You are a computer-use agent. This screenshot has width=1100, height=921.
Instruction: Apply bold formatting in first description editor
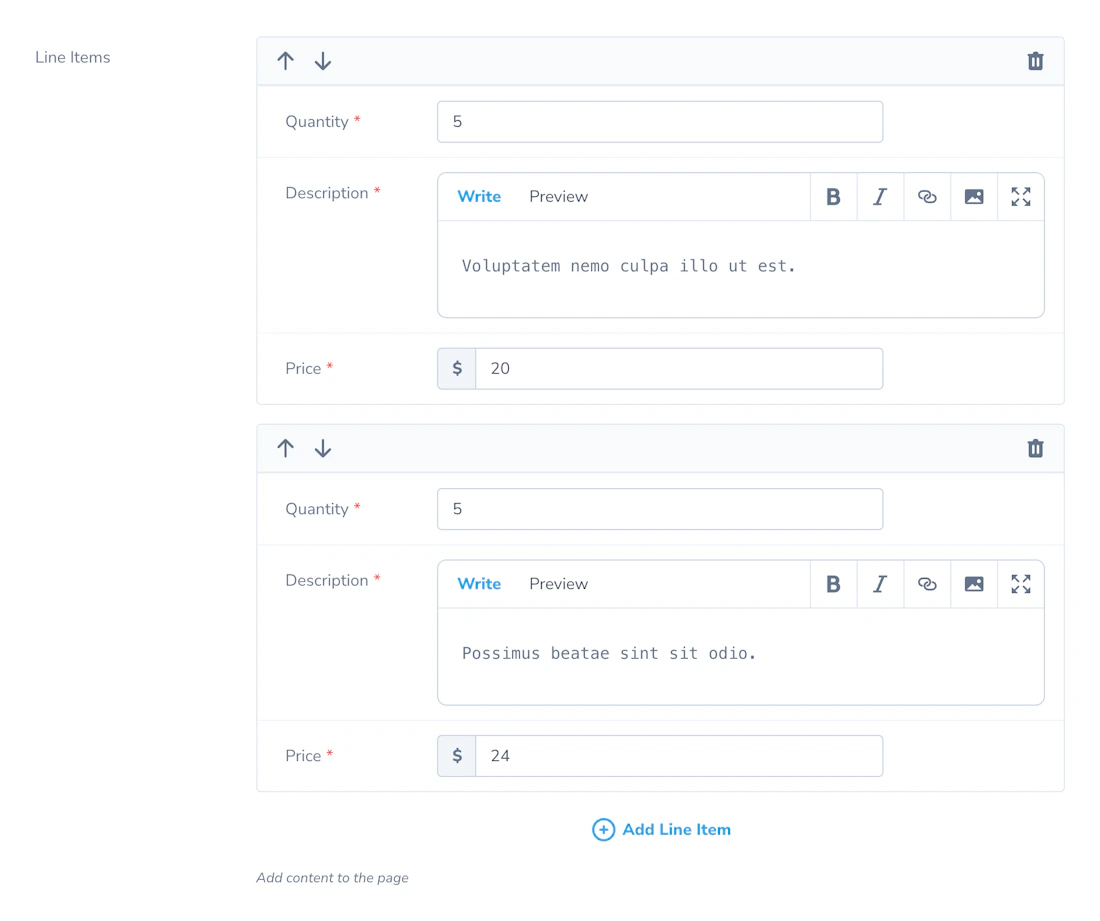(833, 196)
